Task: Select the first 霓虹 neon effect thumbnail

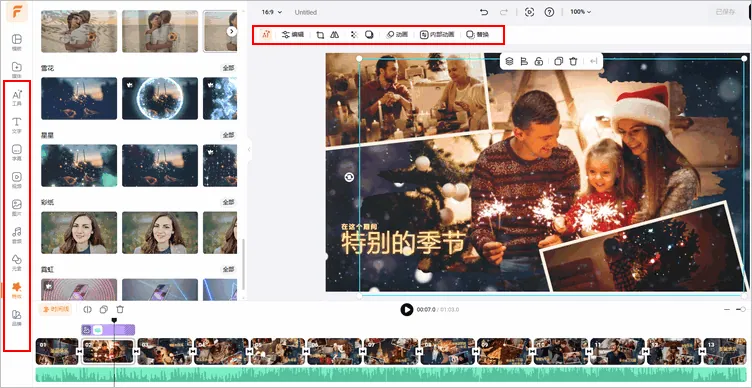Action: [x=79, y=290]
